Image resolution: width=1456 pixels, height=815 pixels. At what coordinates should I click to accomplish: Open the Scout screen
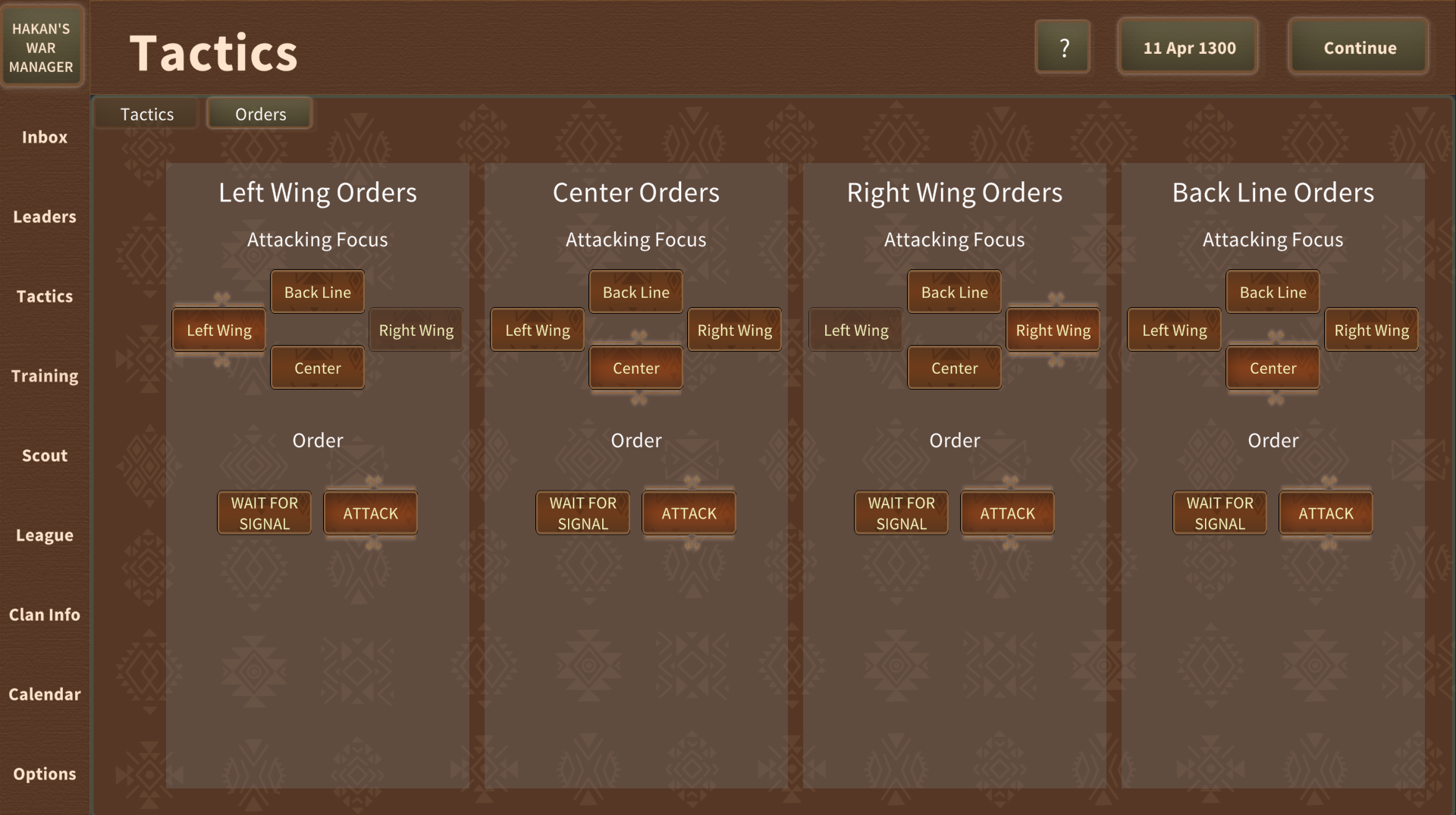coord(44,455)
